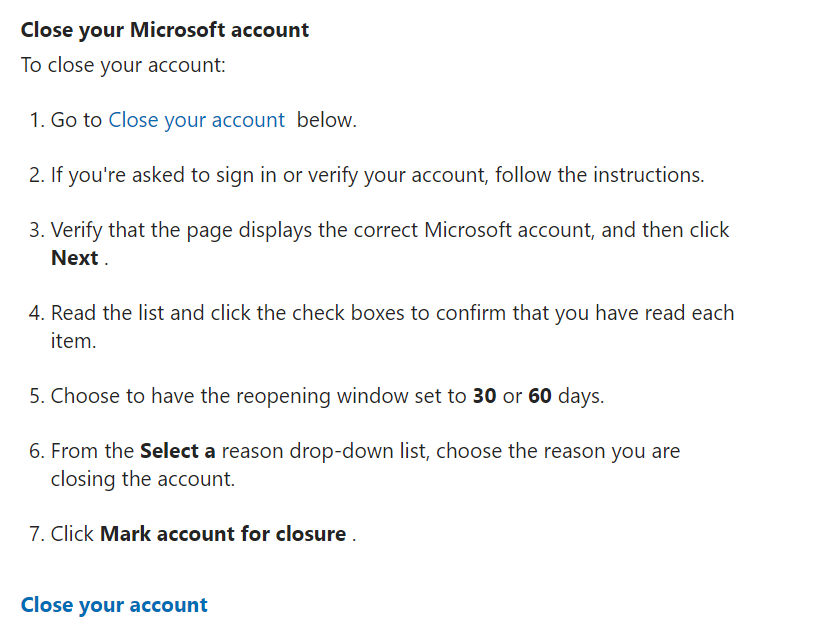The width and height of the screenshot is (814, 640).
Task: Click the word "item." in step 4
Action: point(73,341)
